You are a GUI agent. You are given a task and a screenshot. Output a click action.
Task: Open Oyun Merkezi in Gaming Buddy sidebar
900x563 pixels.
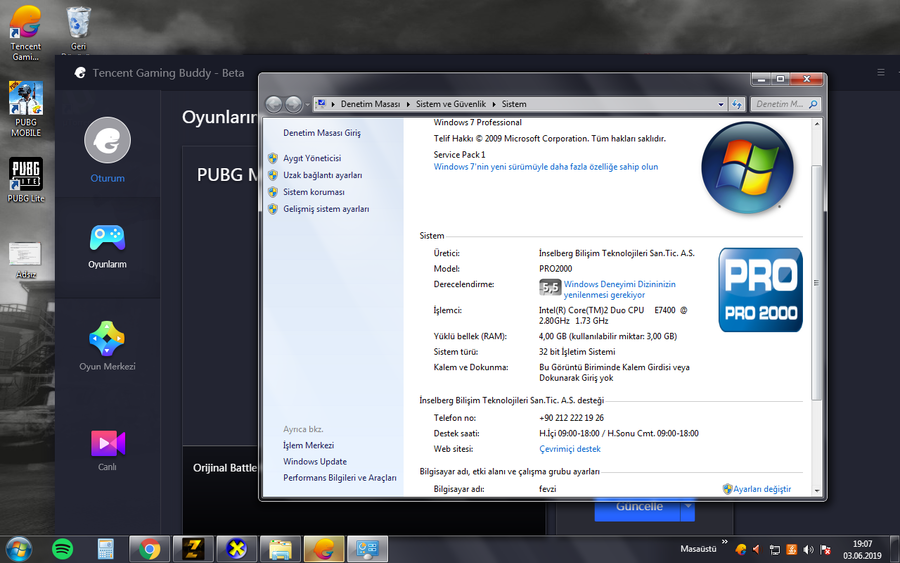[x=107, y=346]
